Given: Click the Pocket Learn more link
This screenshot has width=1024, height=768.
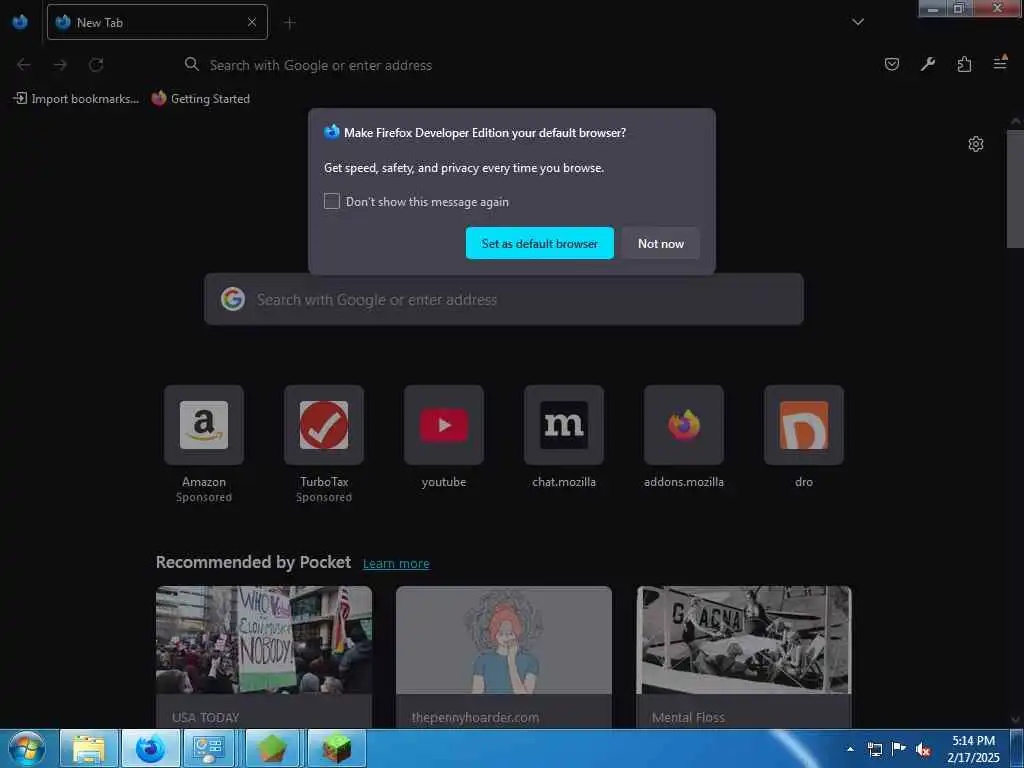Looking at the screenshot, I should tap(396, 564).
